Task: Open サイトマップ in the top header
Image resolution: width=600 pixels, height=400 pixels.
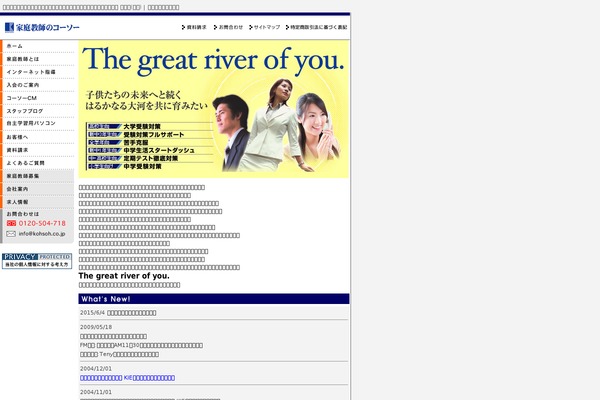Action: pyautogui.click(x=264, y=27)
